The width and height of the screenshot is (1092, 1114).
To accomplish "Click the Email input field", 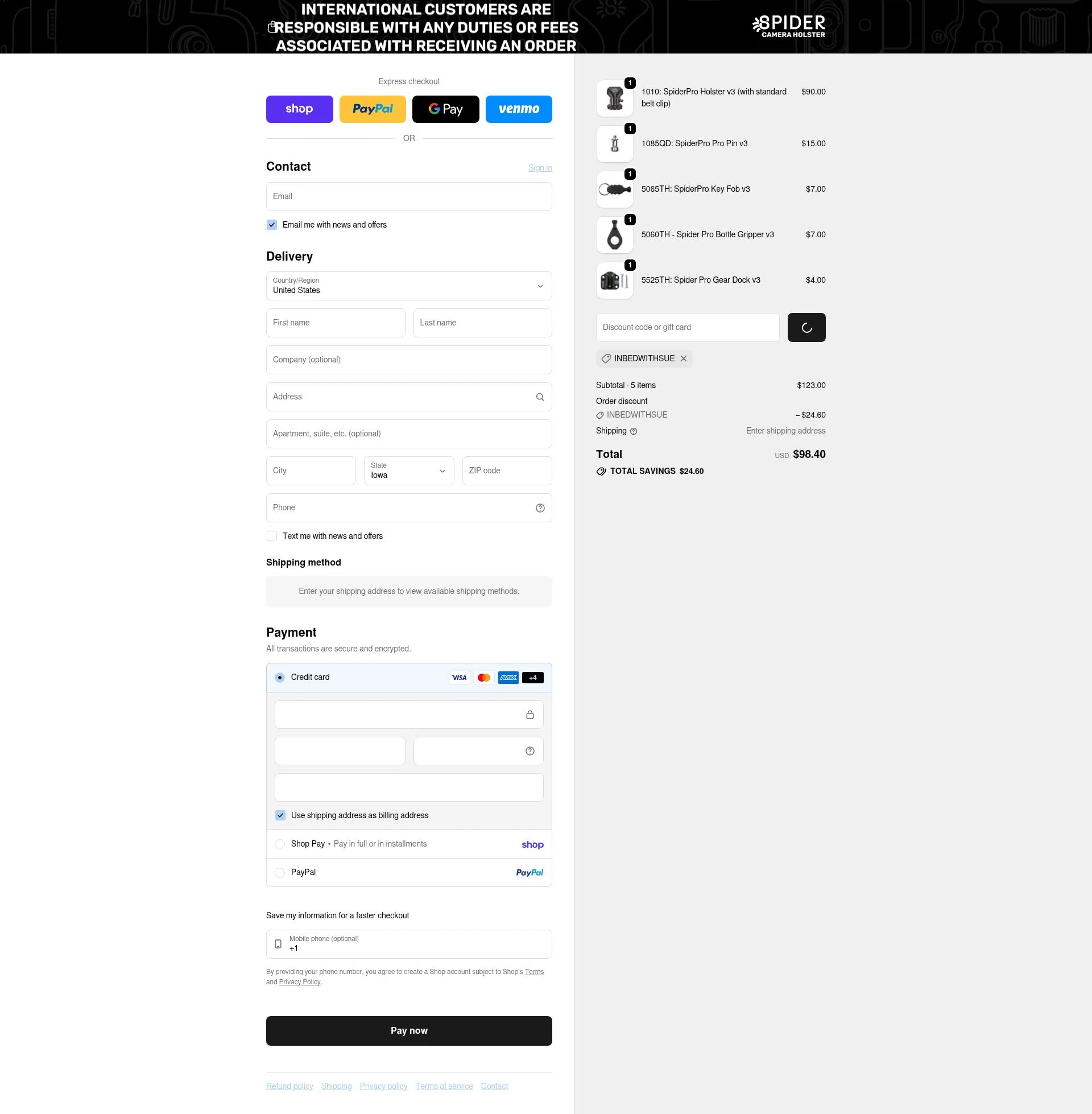I will click(408, 196).
